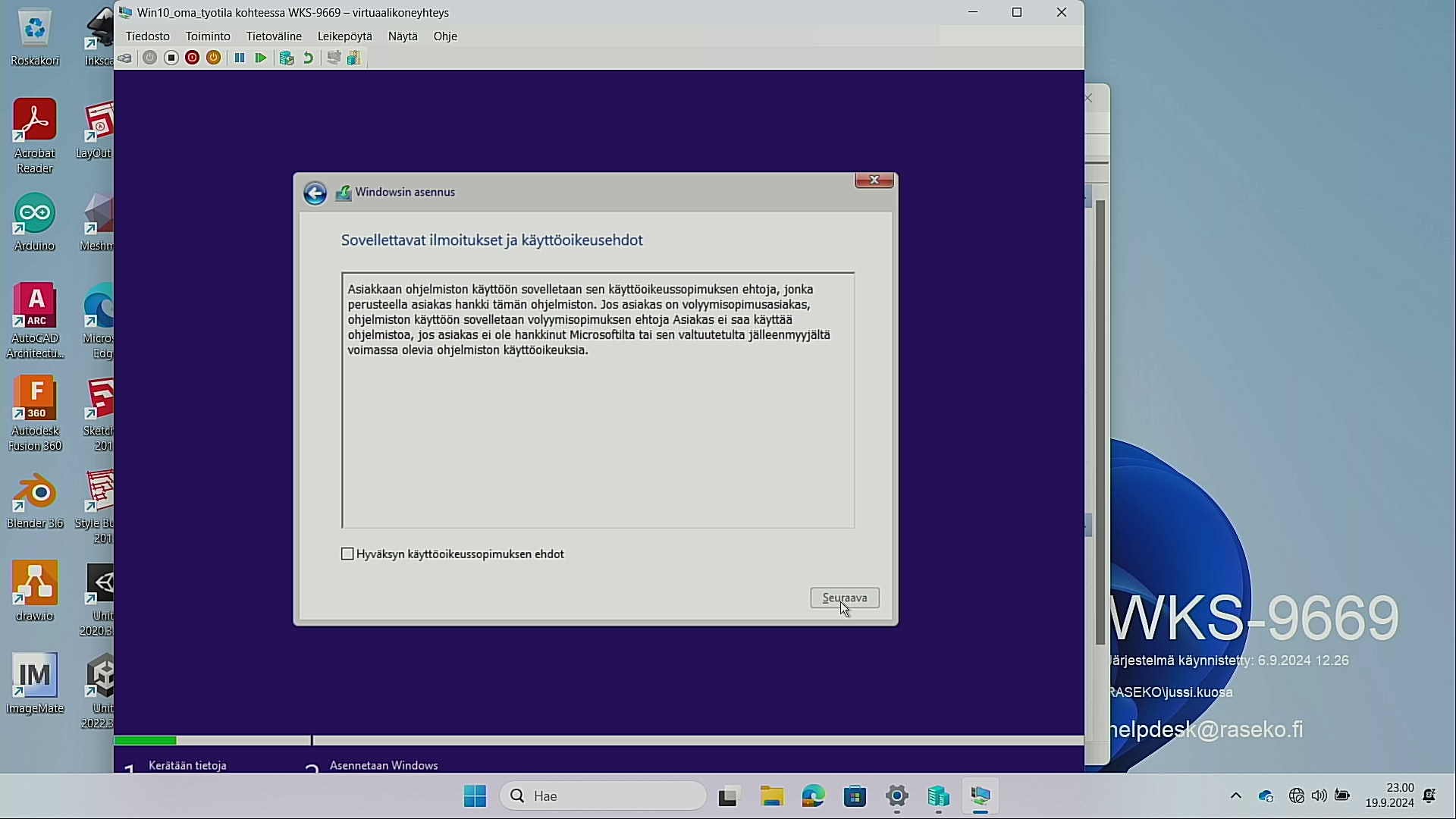This screenshot has width=1456, height=819.
Task: Click the Hae search box on taskbar
Action: coord(603,796)
